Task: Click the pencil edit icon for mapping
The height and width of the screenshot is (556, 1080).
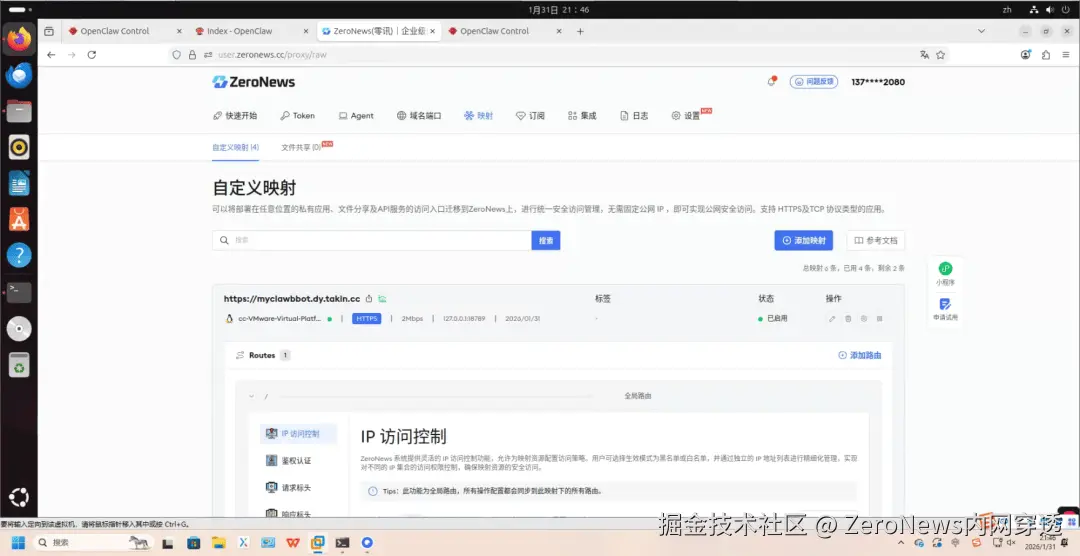Action: [x=832, y=319]
